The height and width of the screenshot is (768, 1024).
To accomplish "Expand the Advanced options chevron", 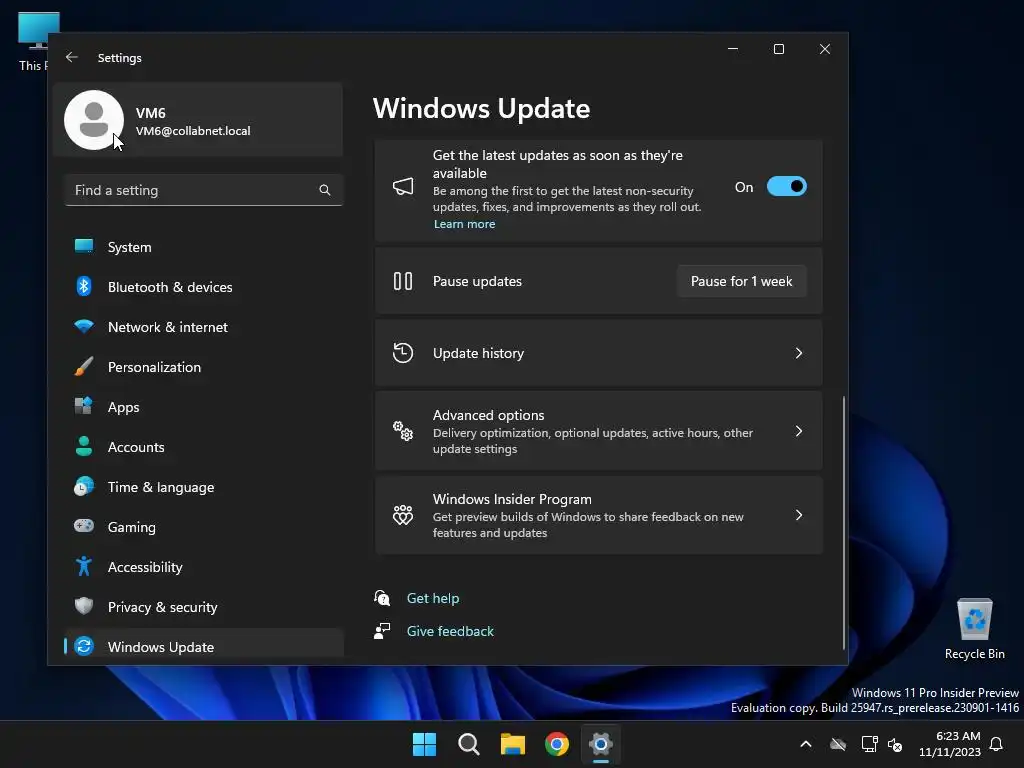I will click(799, 431).
